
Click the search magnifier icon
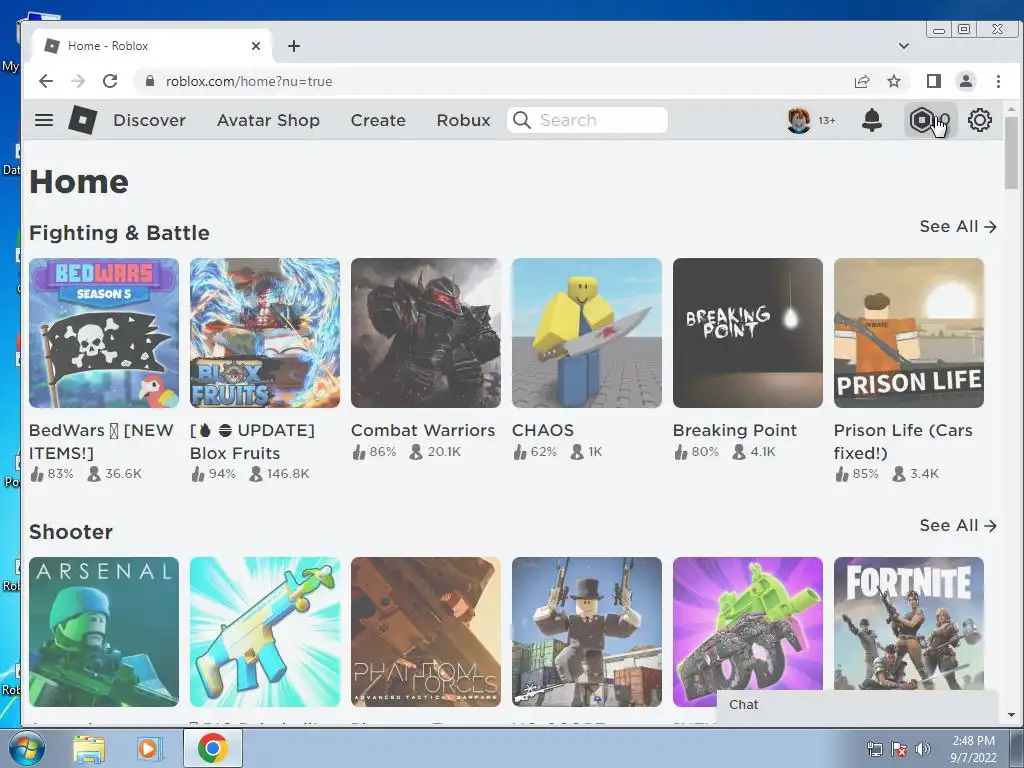[x=521, y=120]
